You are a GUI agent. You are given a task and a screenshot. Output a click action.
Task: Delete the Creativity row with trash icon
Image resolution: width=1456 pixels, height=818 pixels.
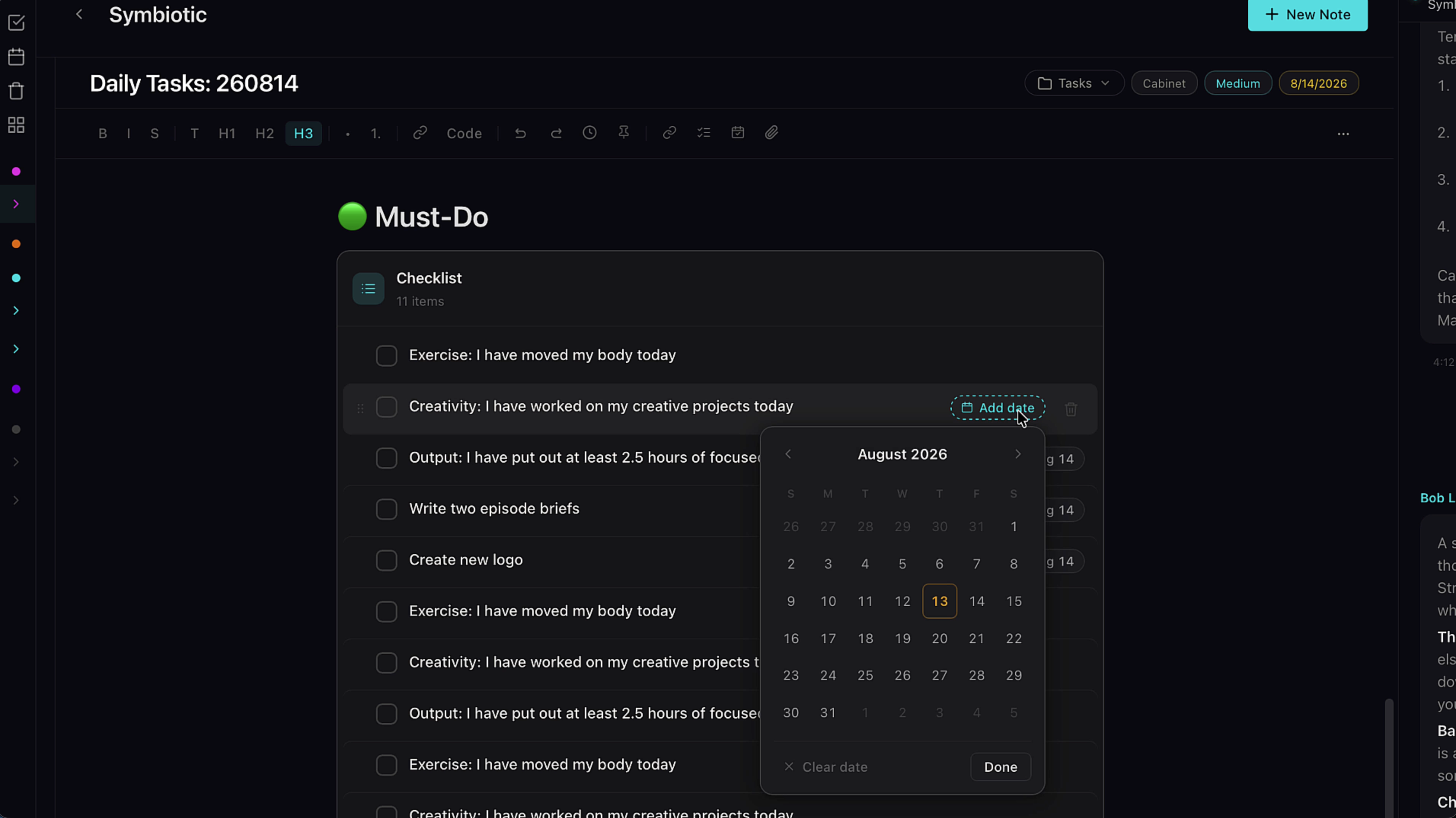click(x=1071, y=409)
